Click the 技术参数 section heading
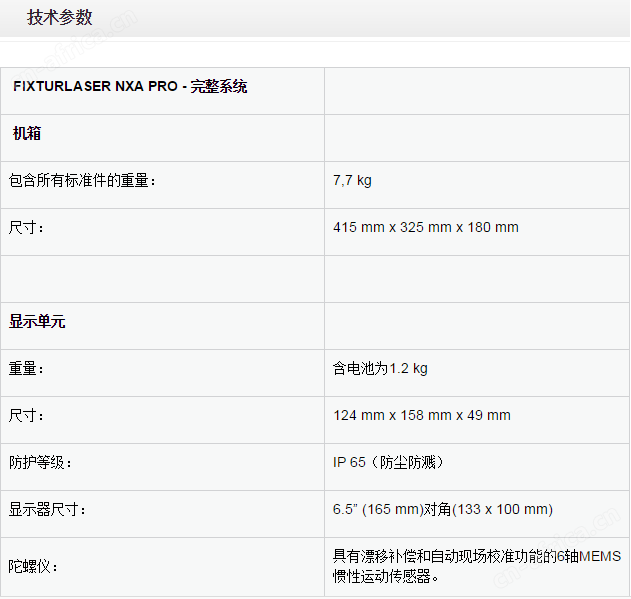 click(x=60, y=18)
